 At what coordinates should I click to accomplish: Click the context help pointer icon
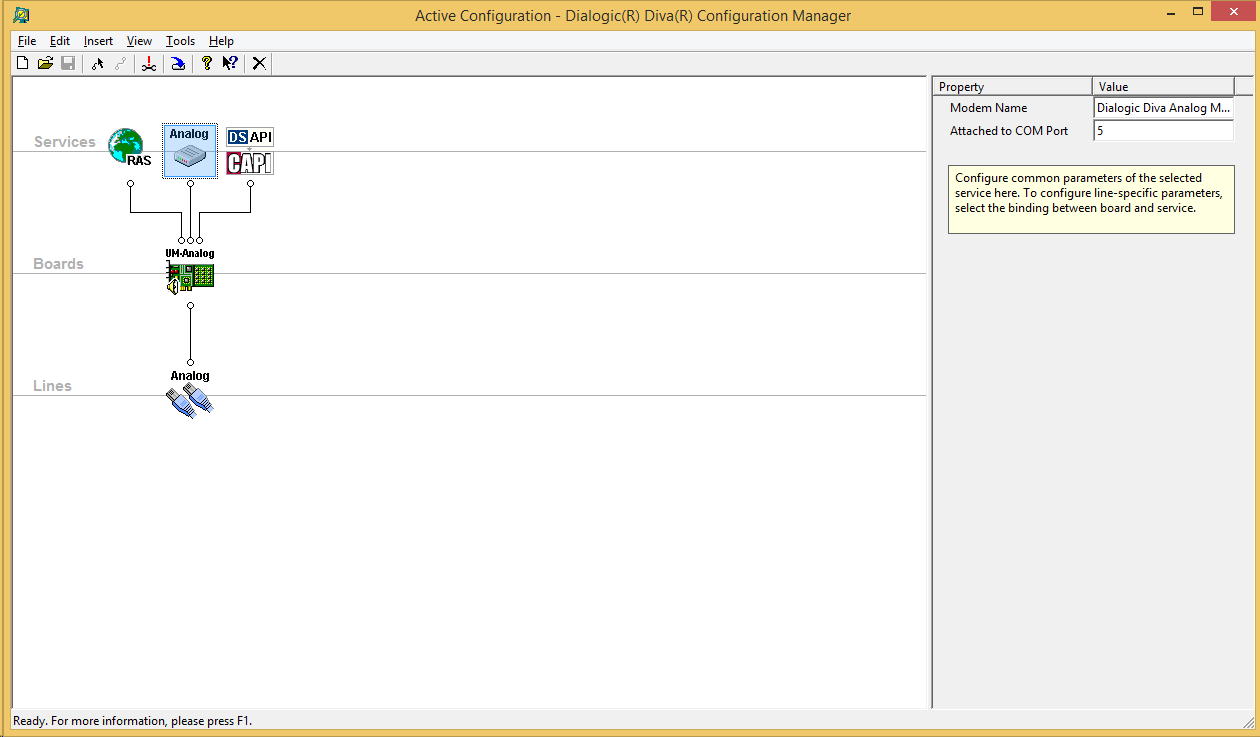click(230, 64)
